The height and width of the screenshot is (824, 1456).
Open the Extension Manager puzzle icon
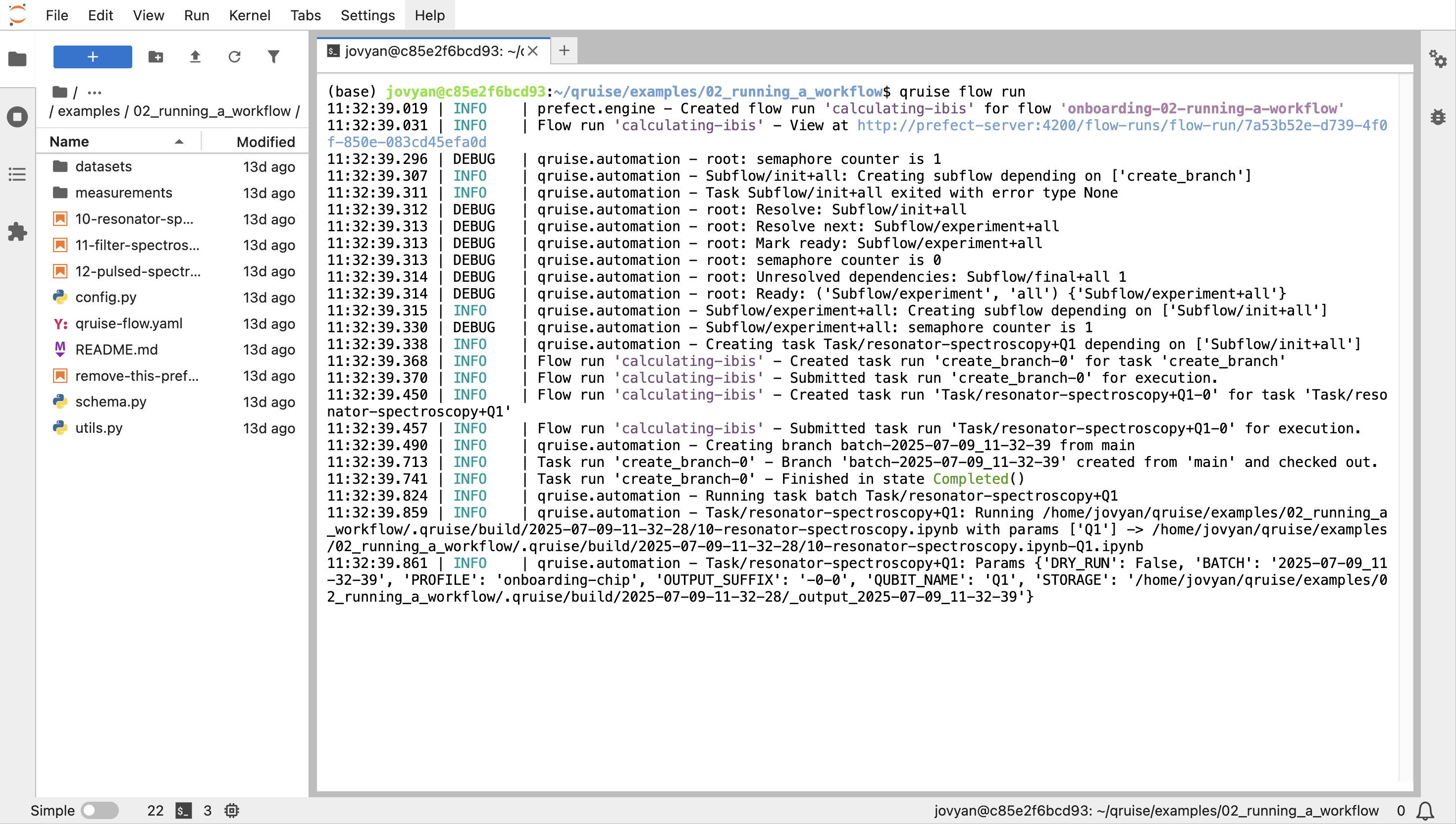click(x=17, y=231)
